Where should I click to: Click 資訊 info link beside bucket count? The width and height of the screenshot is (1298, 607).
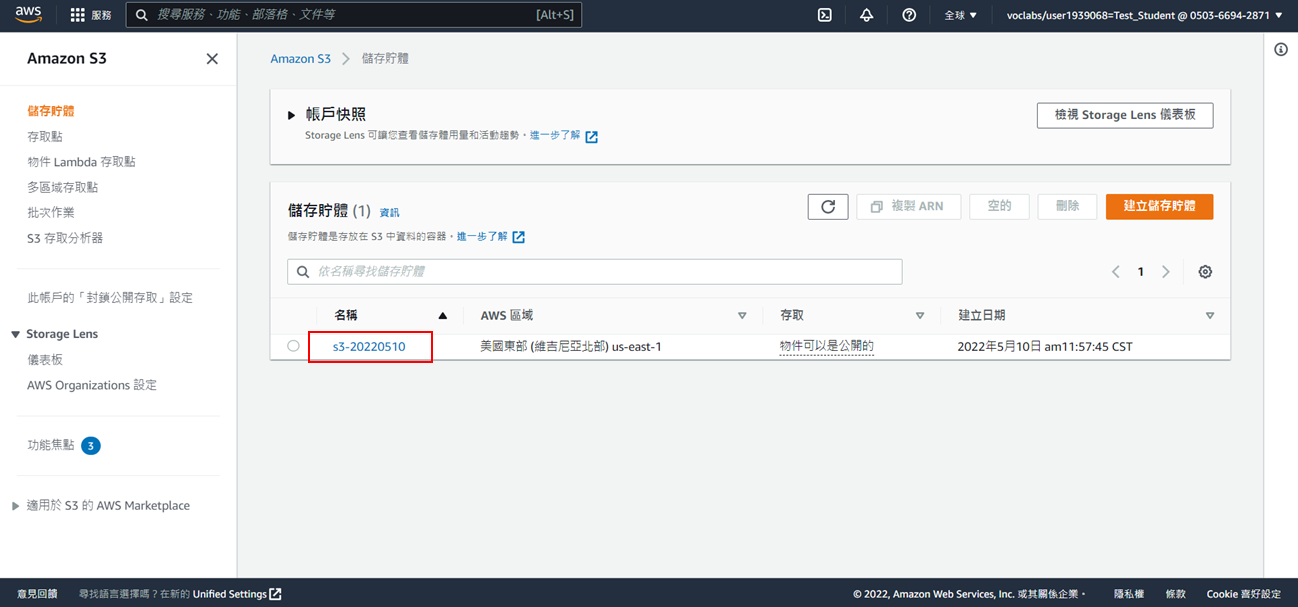coord(389,212)
